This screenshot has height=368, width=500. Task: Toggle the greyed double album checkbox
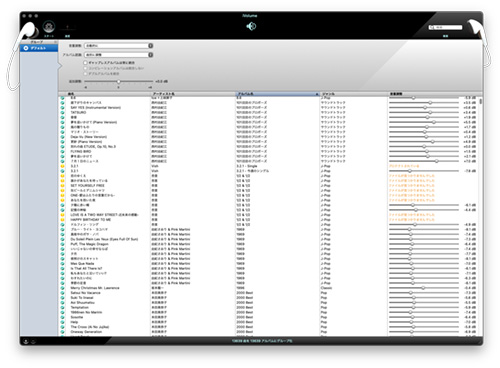85,73
